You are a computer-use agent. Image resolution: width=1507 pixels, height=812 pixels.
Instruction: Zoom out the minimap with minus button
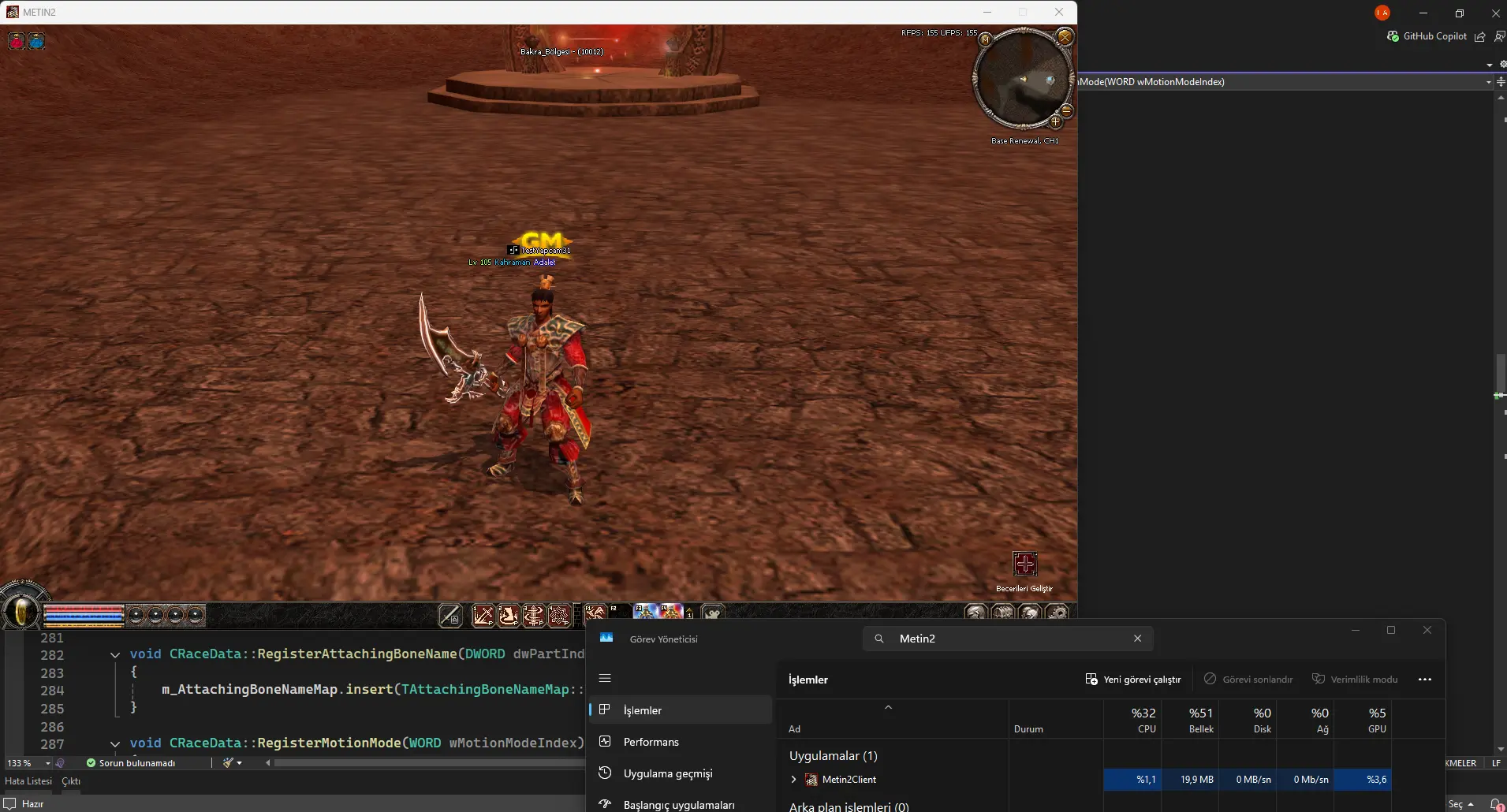point(1066,111)
